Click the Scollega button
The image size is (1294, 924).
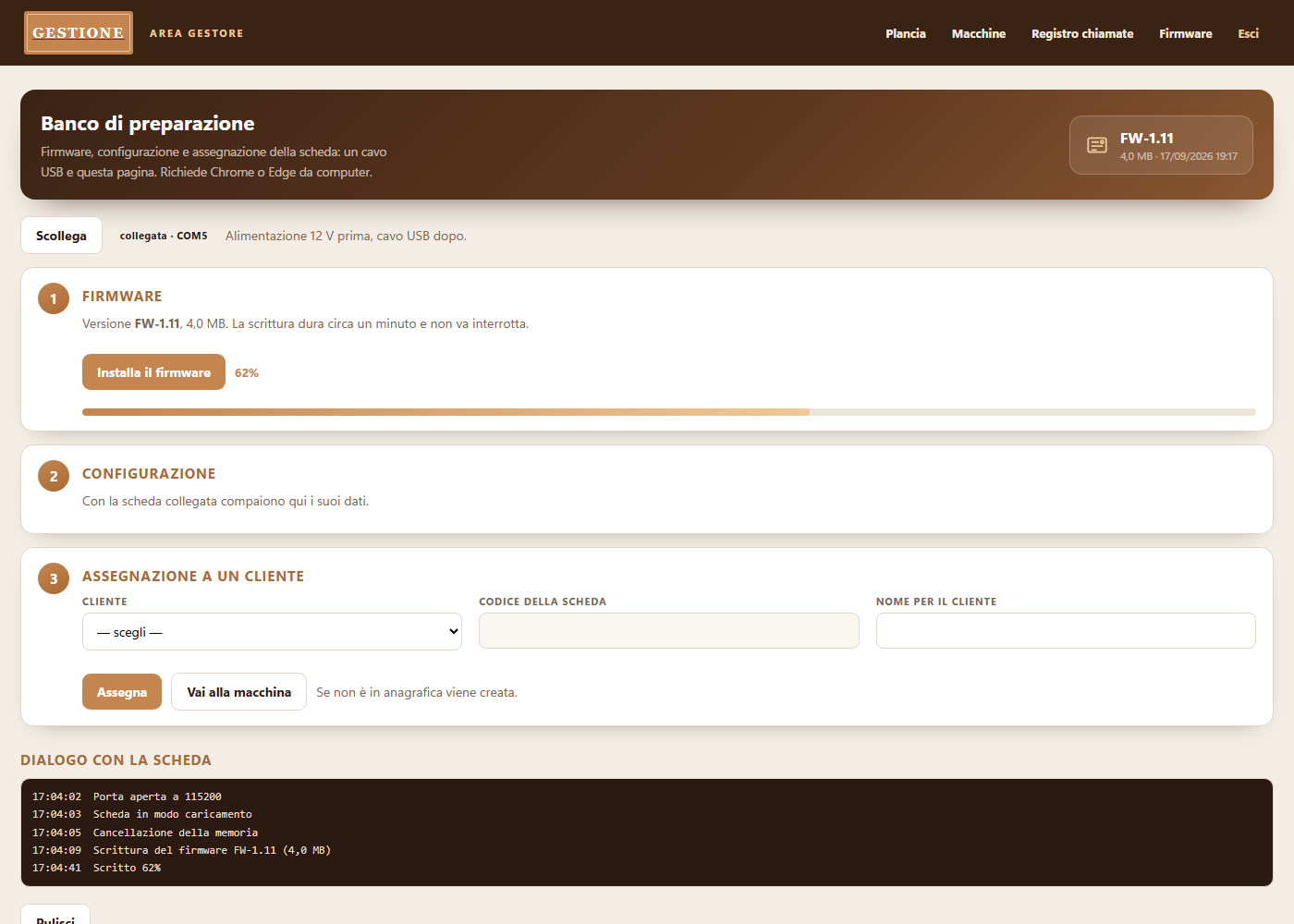[x=61, y=236]
